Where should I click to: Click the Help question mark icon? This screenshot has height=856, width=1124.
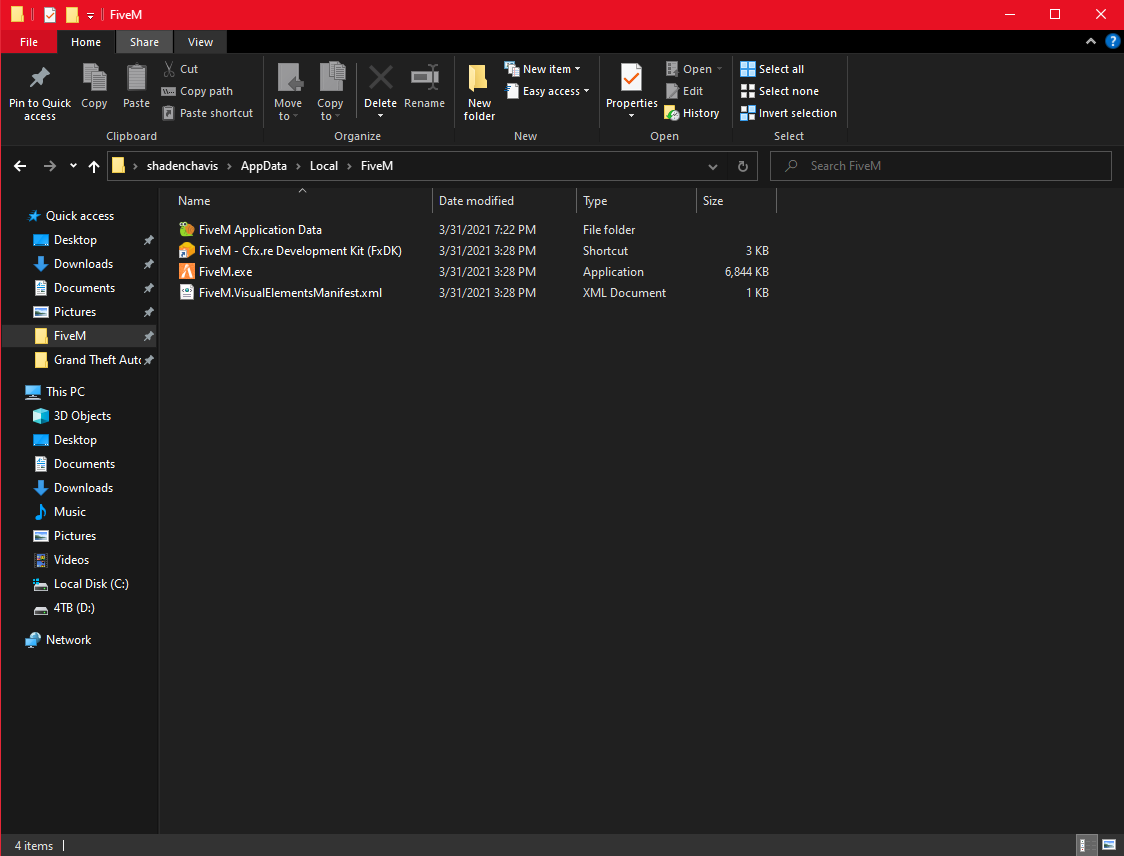pos(1112,42)
